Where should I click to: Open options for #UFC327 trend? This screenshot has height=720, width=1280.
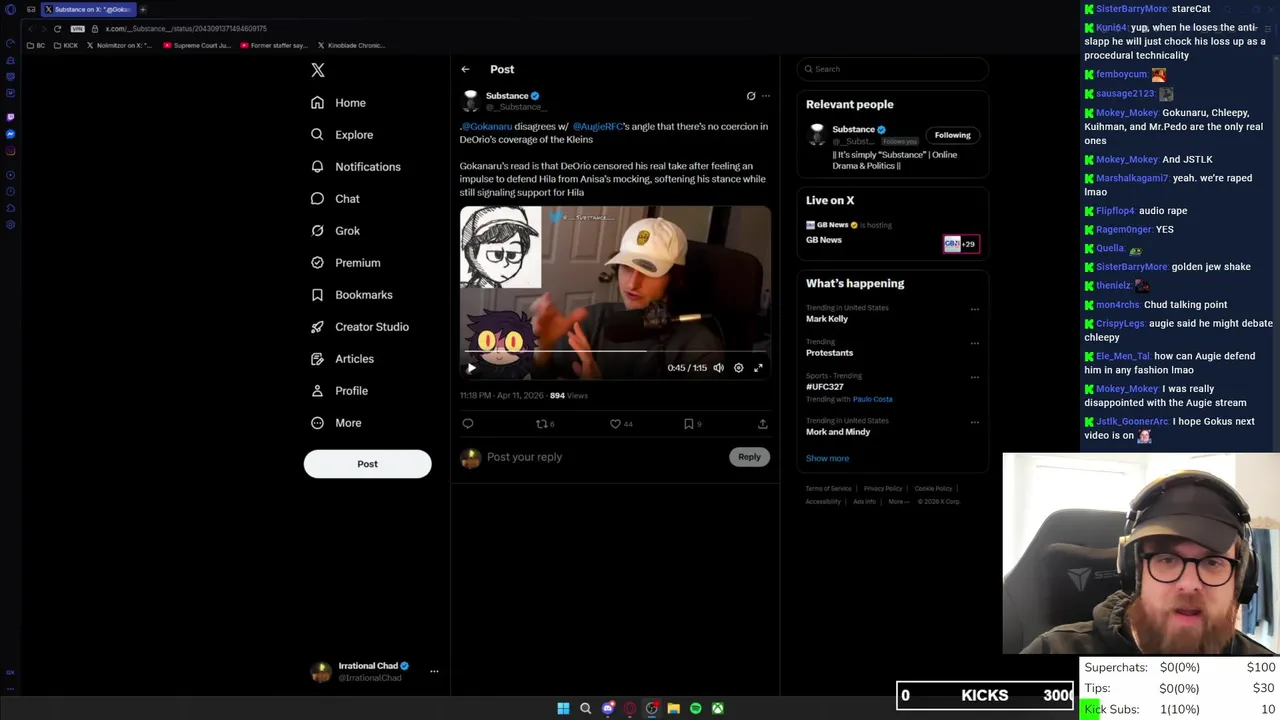point(975,377)
